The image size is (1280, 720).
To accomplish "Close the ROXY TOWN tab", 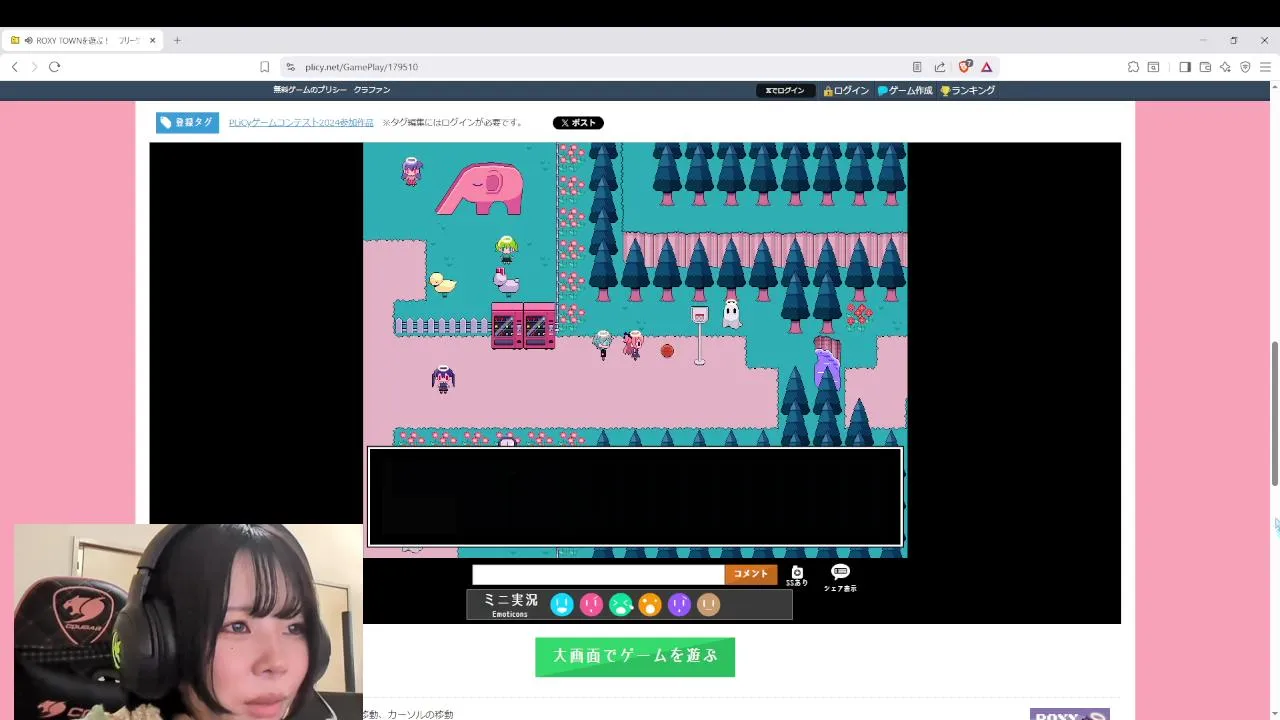I will [x=152, y=40].
